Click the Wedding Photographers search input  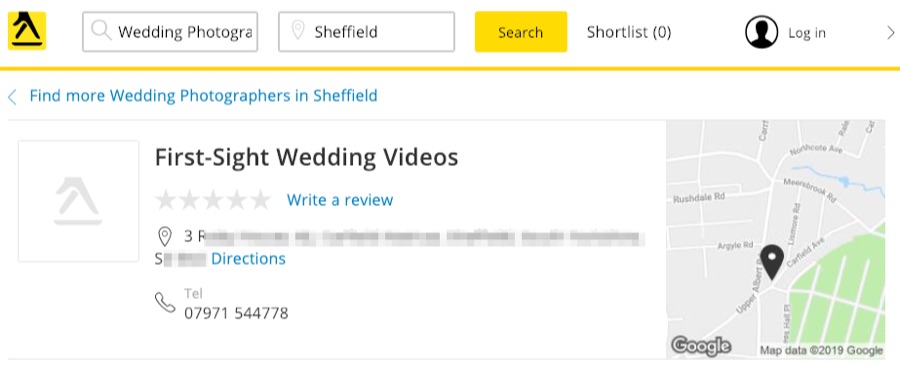click(170, 32)
